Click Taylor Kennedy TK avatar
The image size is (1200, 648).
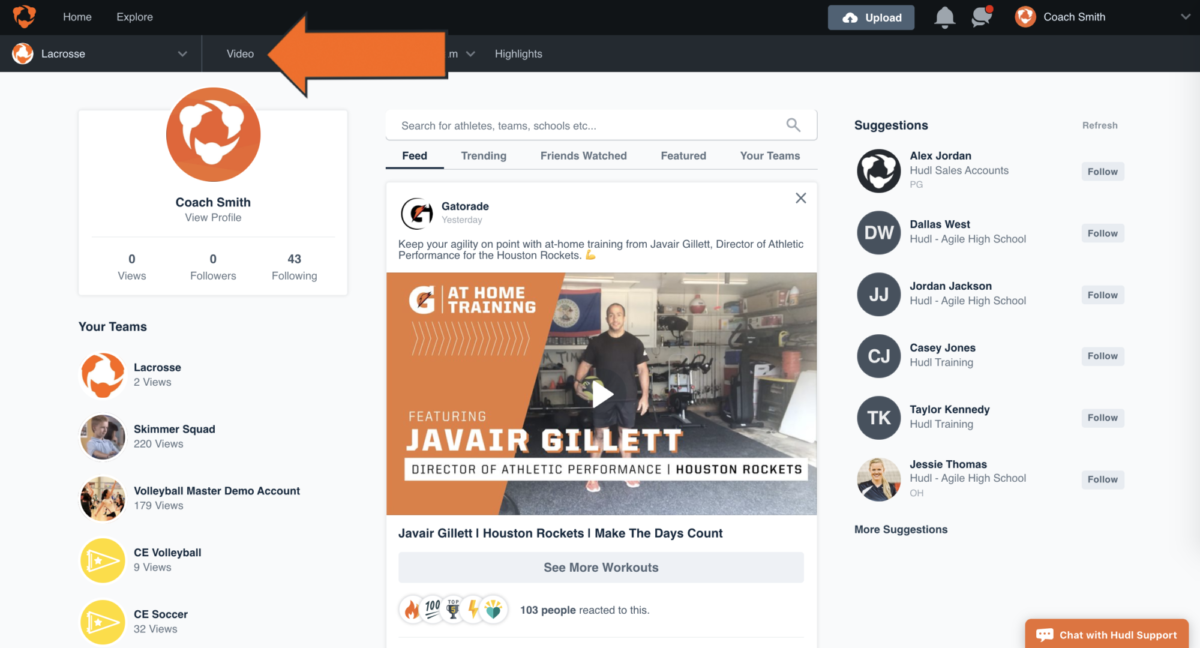click(879, 418)
